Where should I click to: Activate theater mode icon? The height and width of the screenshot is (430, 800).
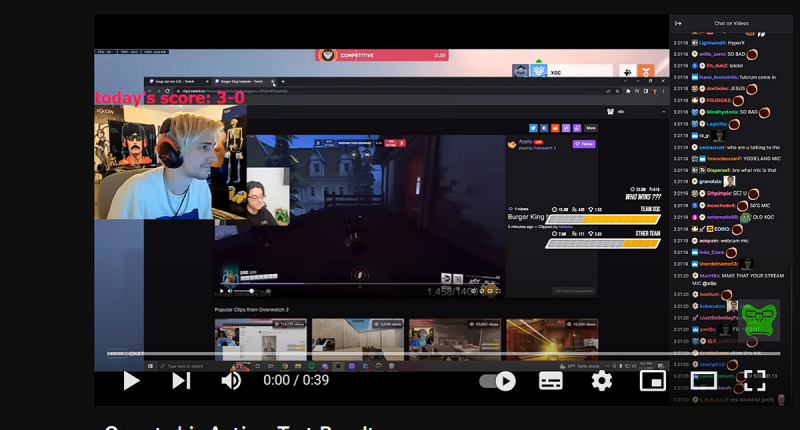pos(704,381)
